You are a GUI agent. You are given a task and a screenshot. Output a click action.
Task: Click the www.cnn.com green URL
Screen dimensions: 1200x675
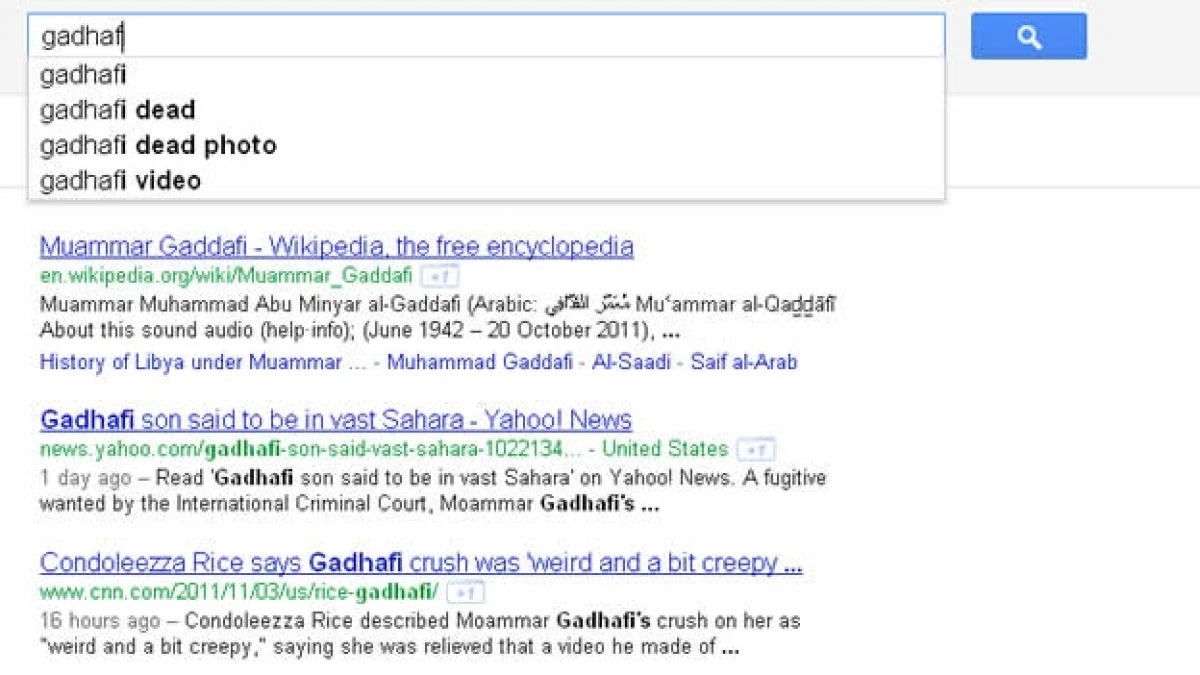click(x=239, y=592)
